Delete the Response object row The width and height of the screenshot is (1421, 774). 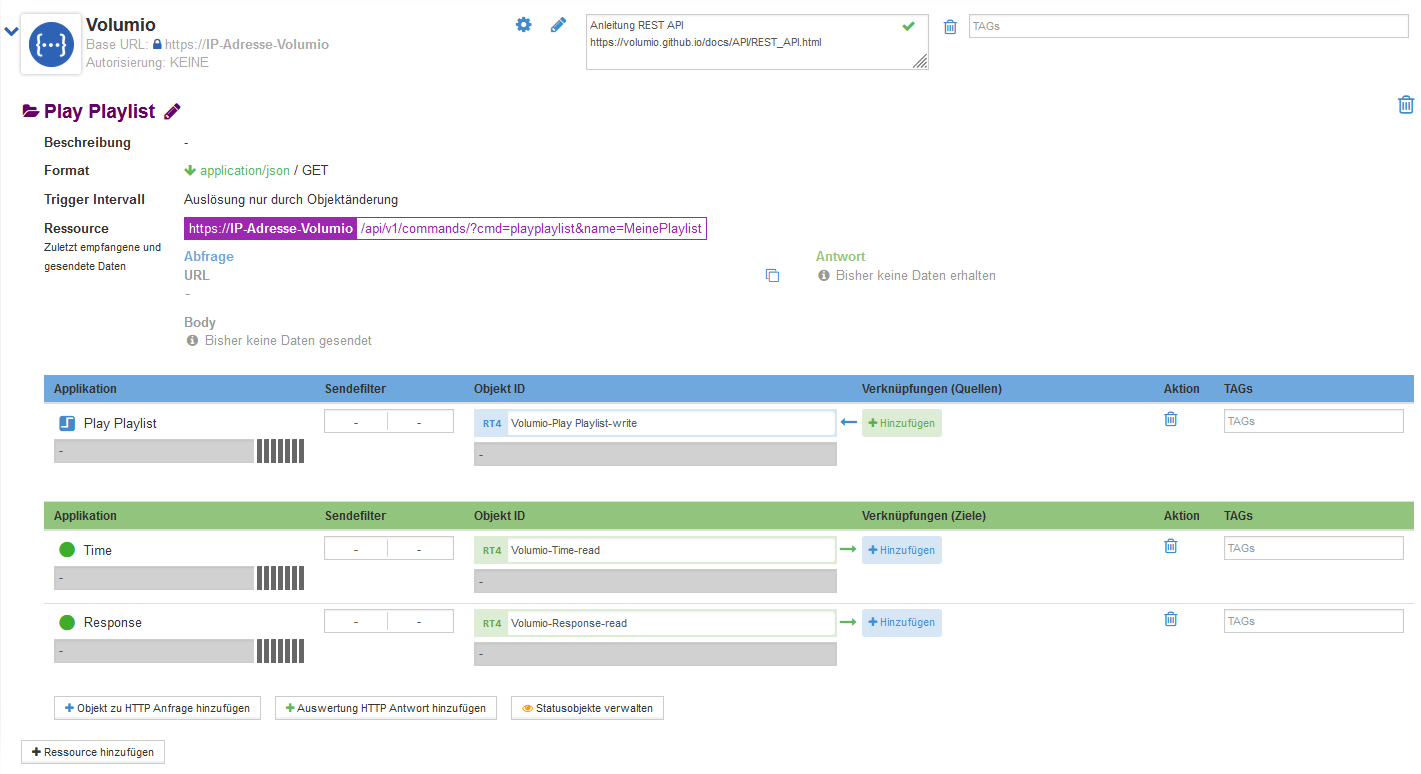(x=1171, y=620)
